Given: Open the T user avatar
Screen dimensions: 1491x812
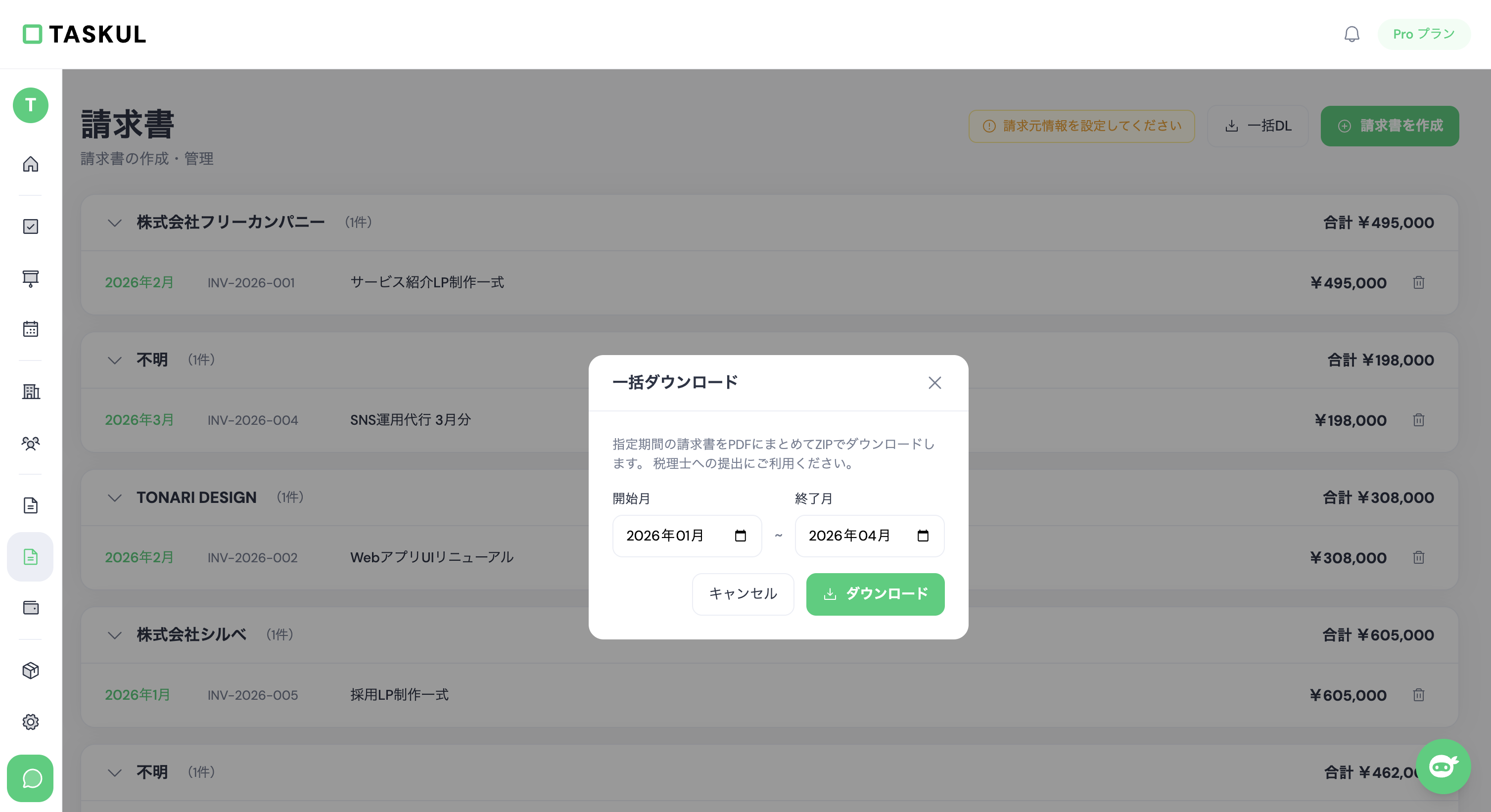Looking at the screenshot, I should pyautogui.click(x=31, y=105).
